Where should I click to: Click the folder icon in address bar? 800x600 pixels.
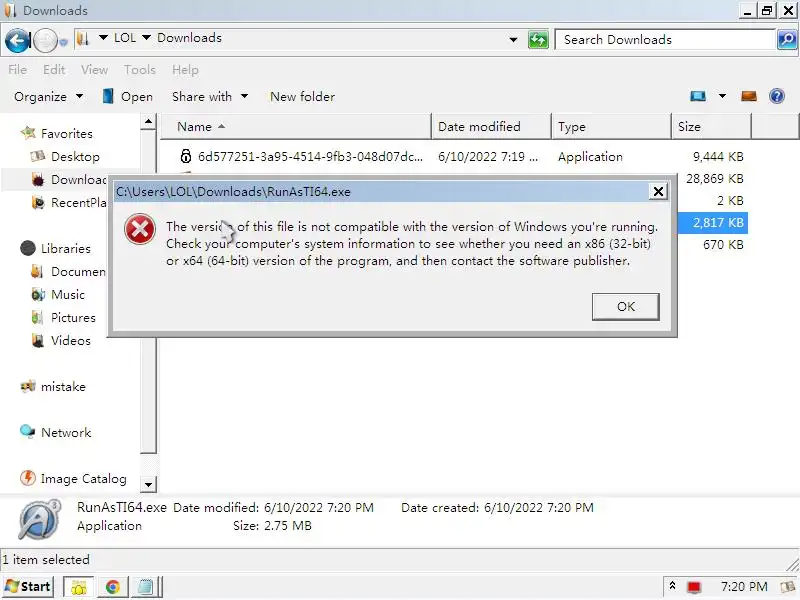point(83,38)
